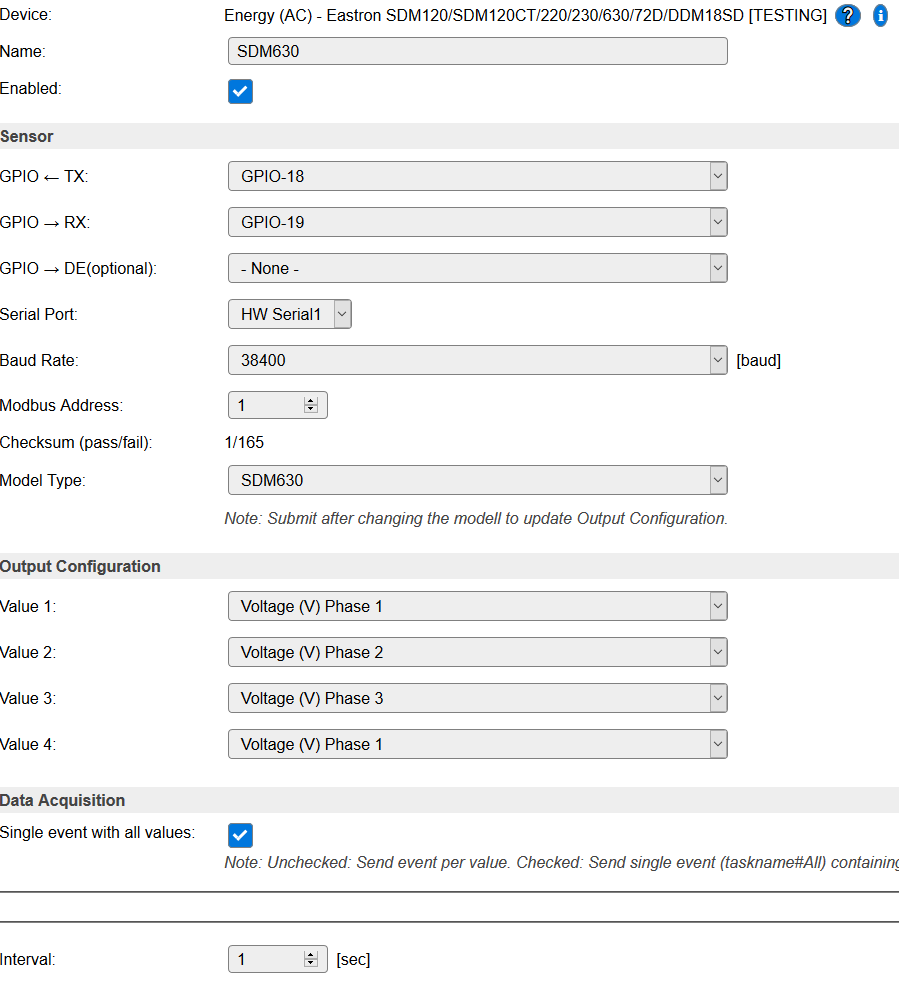
Task: Open the Model Type dropdown showing SDM630
Action: 478,480
